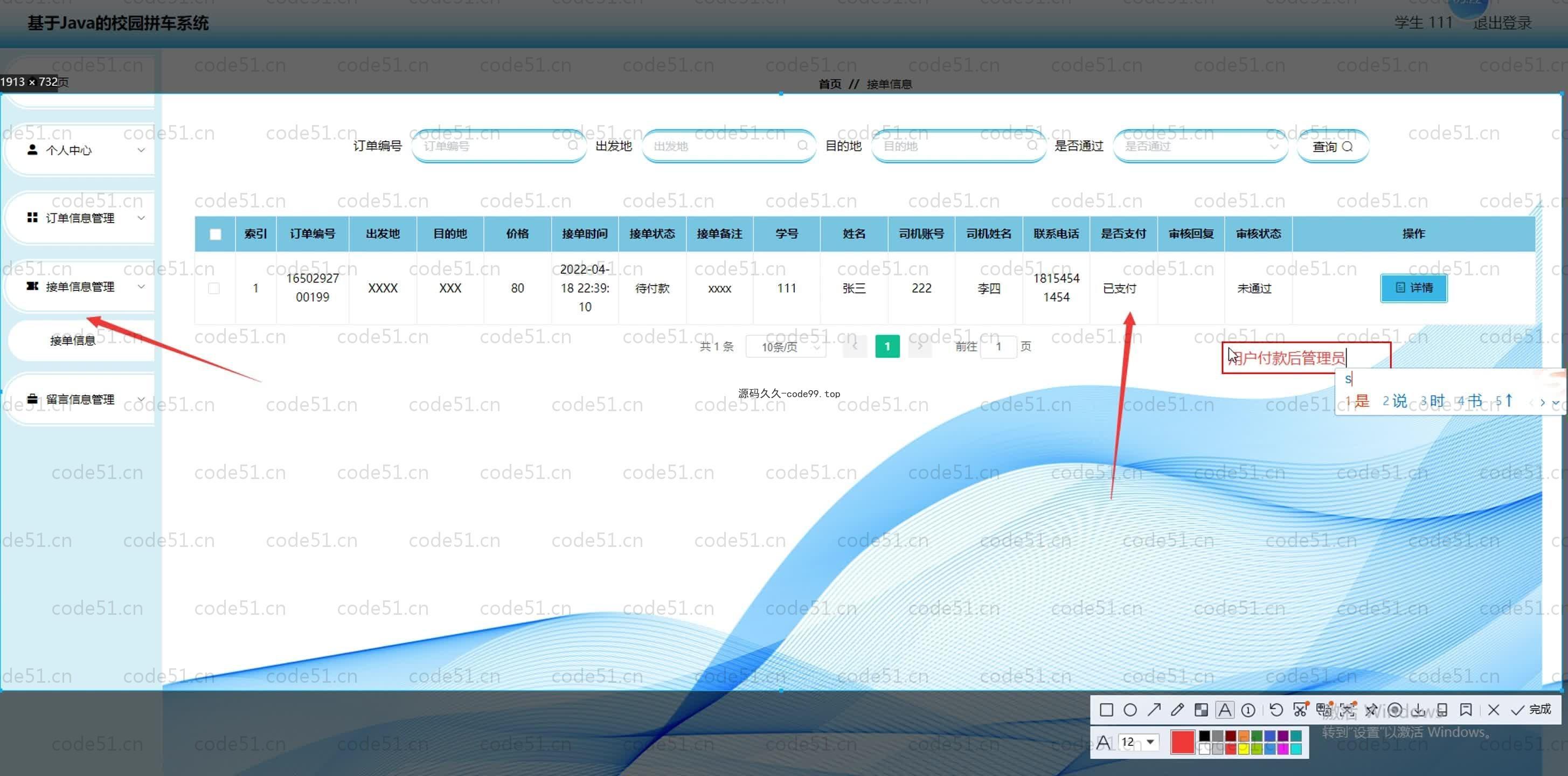
Task: Open the 是否通过 filter dropdown
Action: (x=1200, y=146)
